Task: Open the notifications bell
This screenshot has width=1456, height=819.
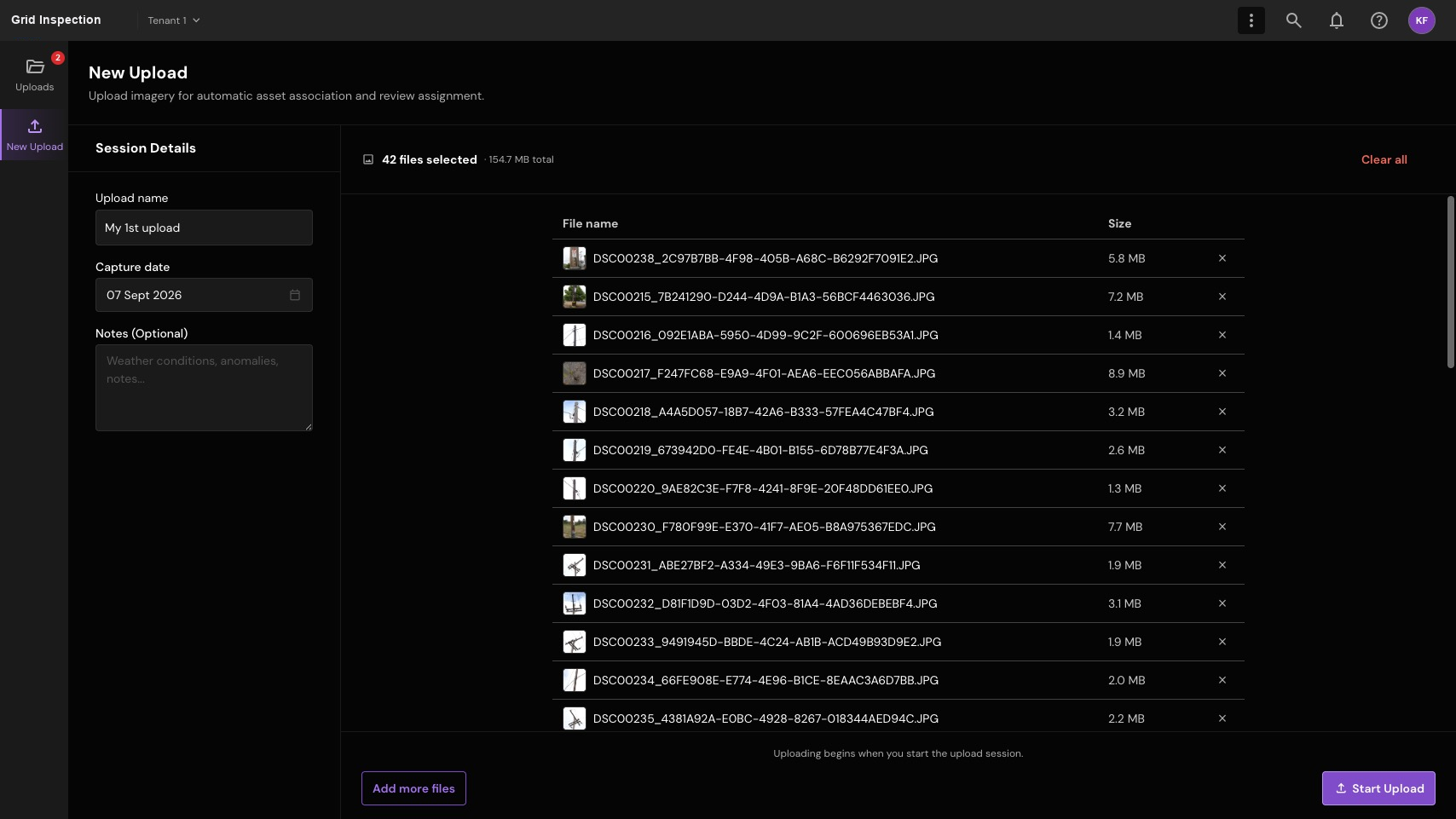Action: [1336, 20]
